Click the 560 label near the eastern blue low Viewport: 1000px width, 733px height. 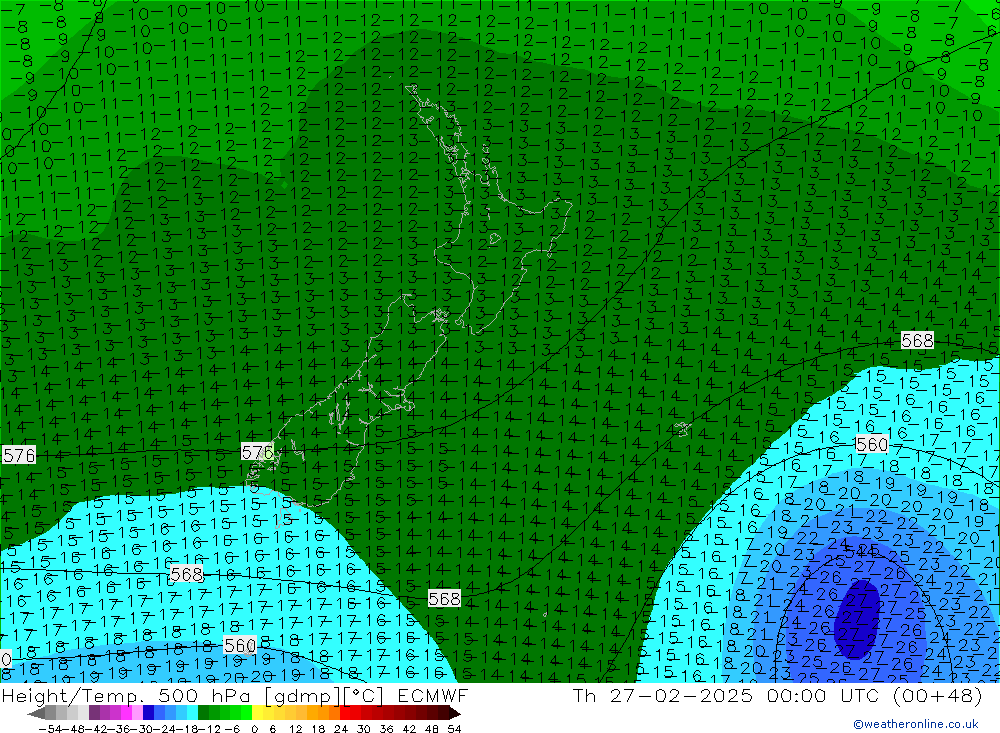pyautogui.click(x=871, y=444)
